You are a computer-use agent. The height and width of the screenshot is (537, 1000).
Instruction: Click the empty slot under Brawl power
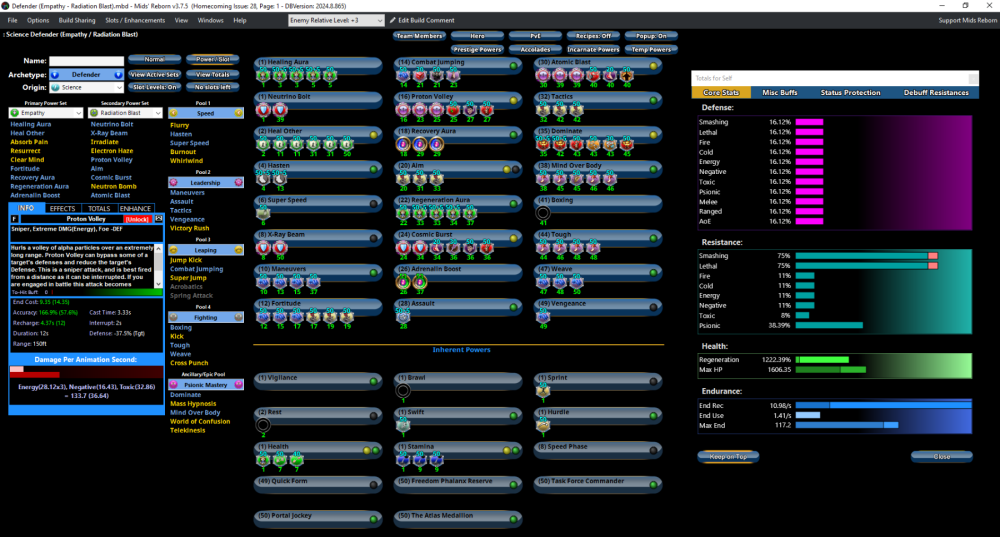pyautogui.click(x=403, y=391)
